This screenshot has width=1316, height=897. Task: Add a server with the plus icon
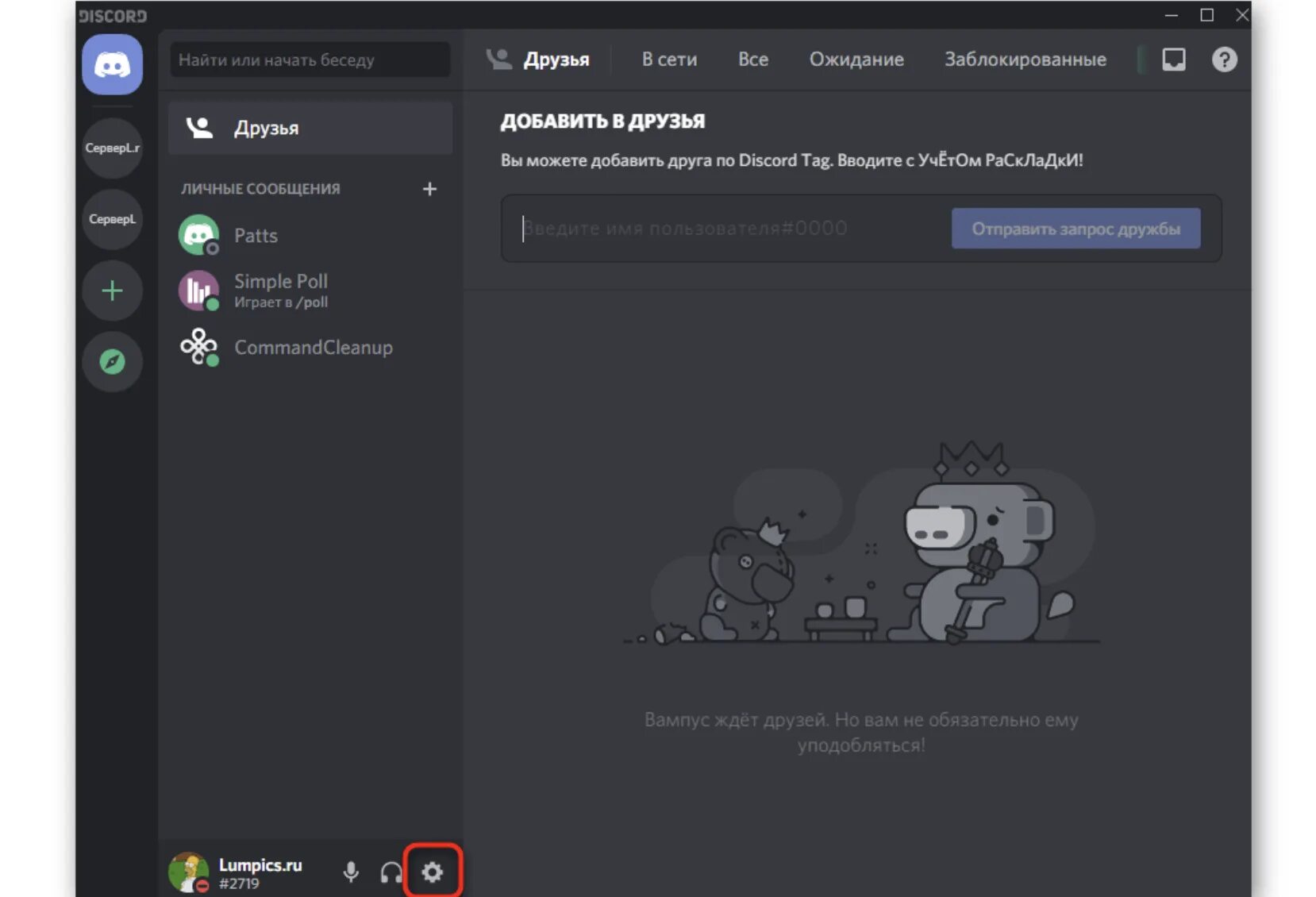click(112, 291)
